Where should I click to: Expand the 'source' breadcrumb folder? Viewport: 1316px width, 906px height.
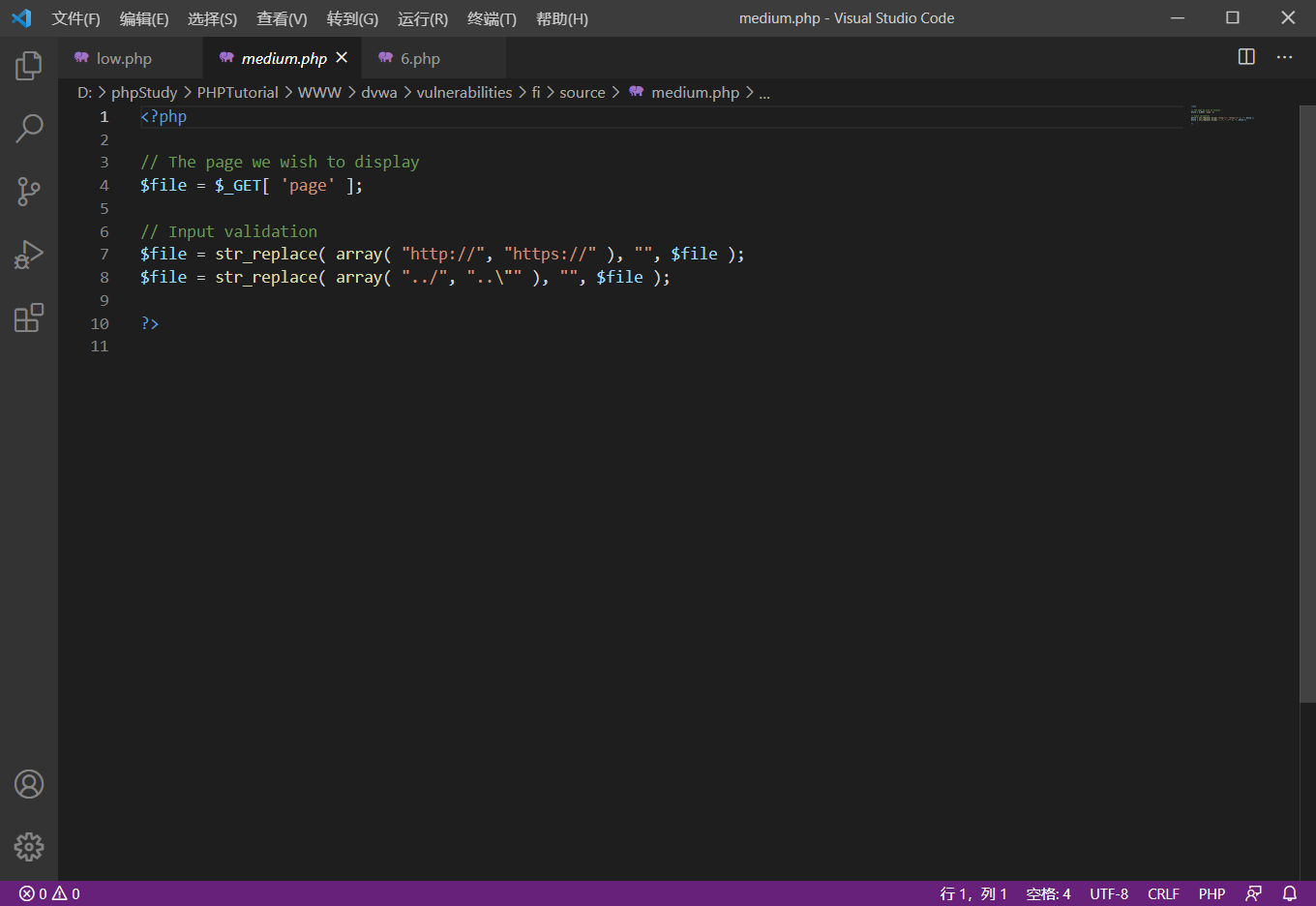(x=582, y=93)
